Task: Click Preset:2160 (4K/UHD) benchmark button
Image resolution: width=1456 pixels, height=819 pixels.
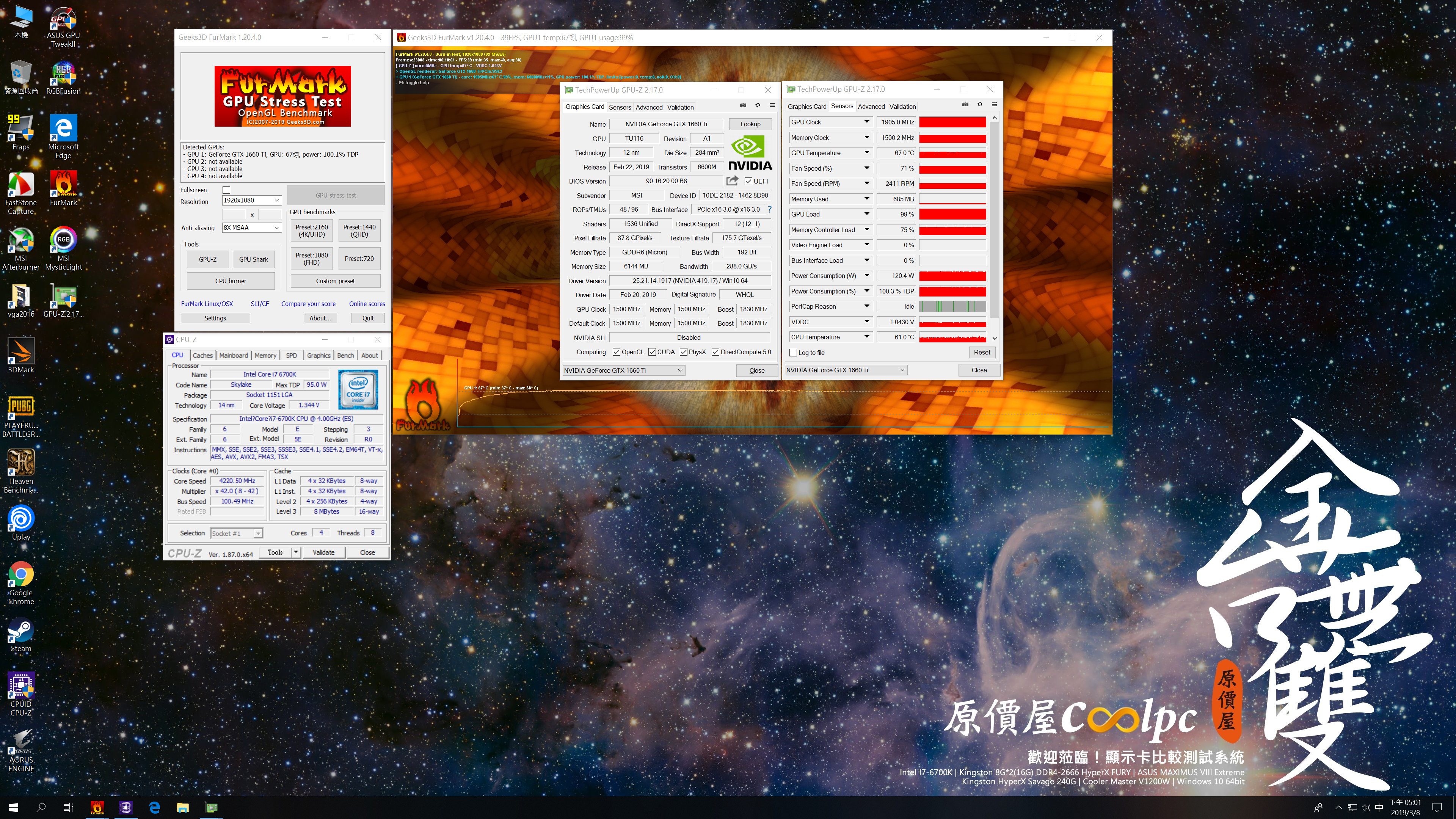Action: point(311,231)
